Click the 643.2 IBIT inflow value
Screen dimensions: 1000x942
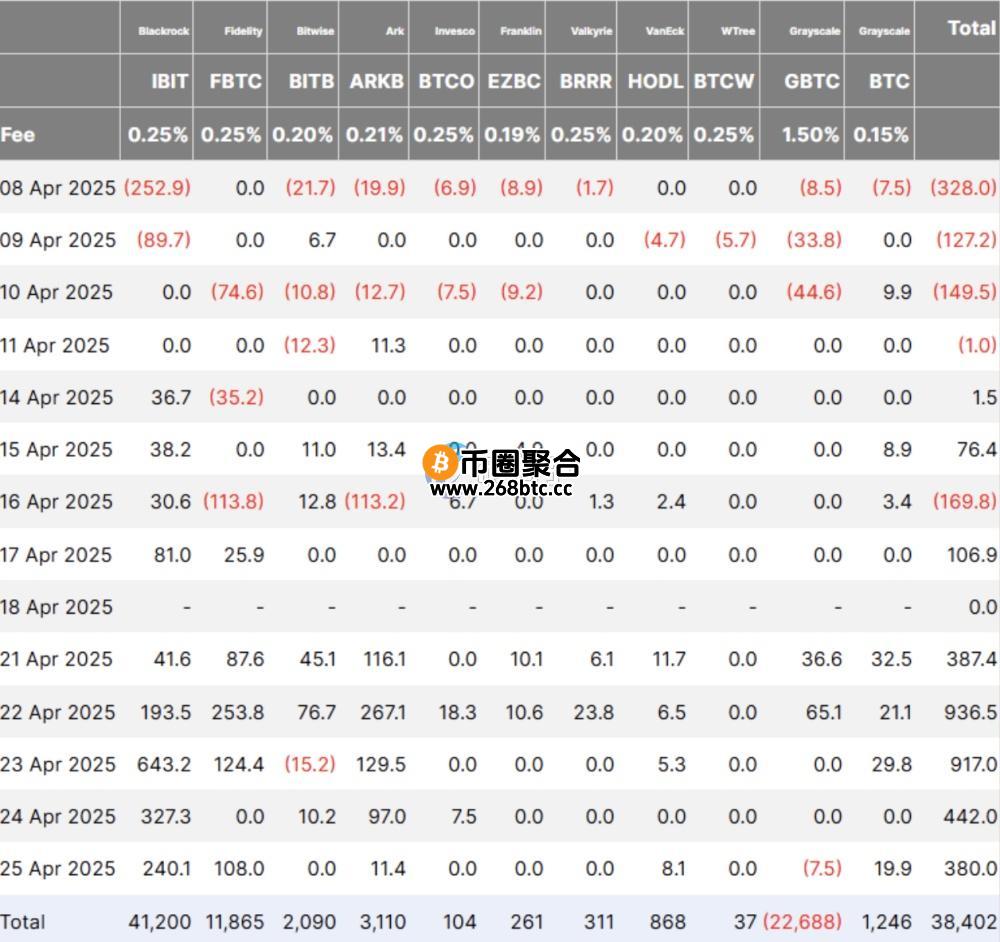click(164, 765)
